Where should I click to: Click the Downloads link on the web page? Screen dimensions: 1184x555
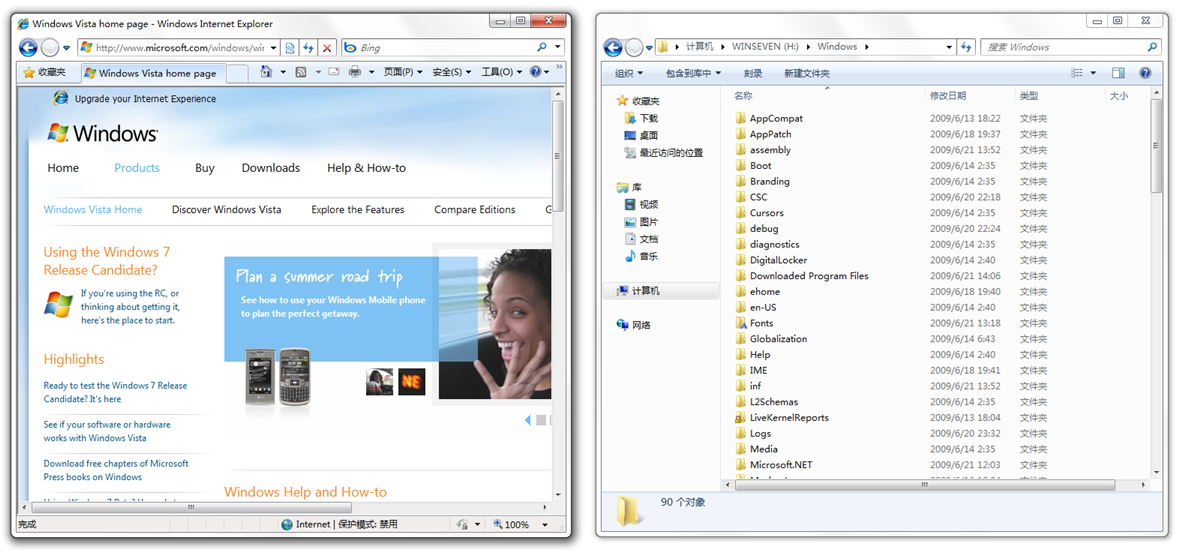(270, 168)
